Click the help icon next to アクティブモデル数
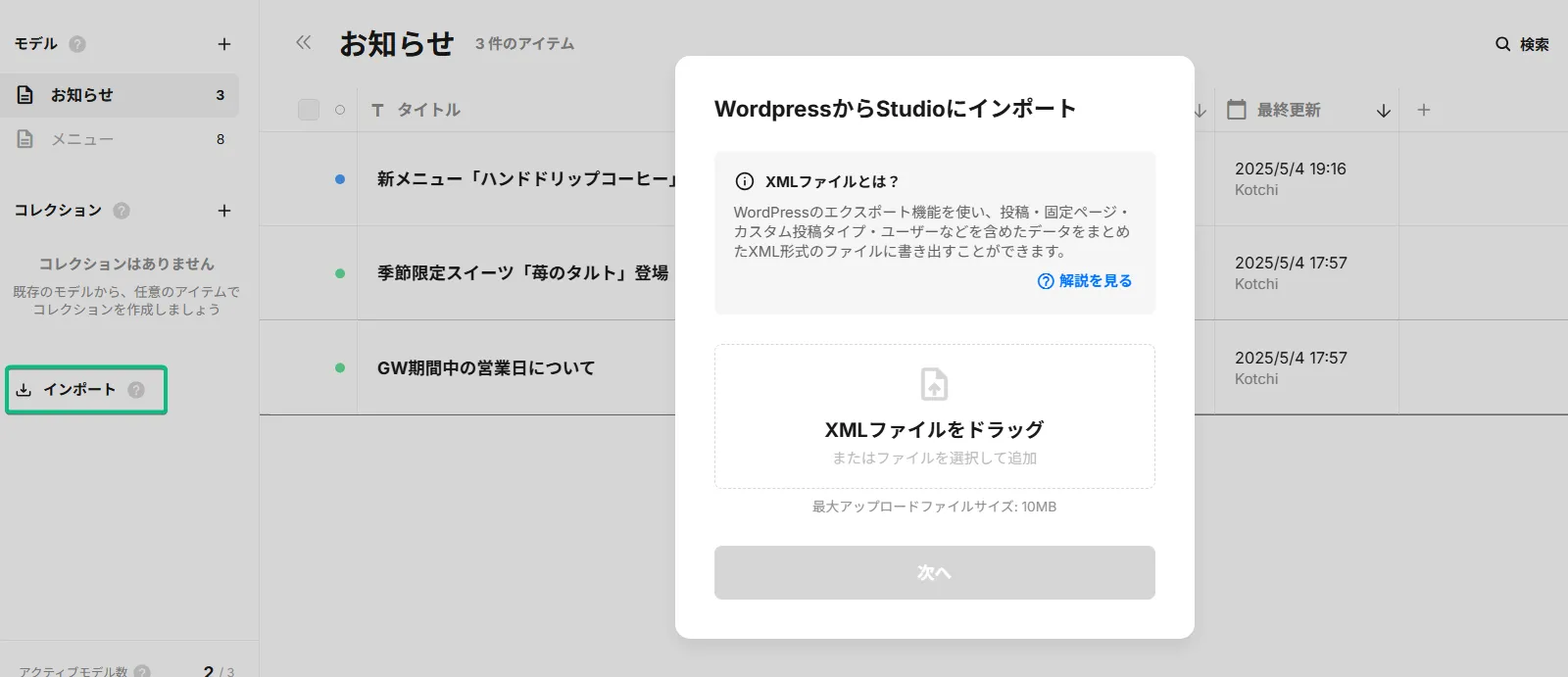 (x=142, y=671)
